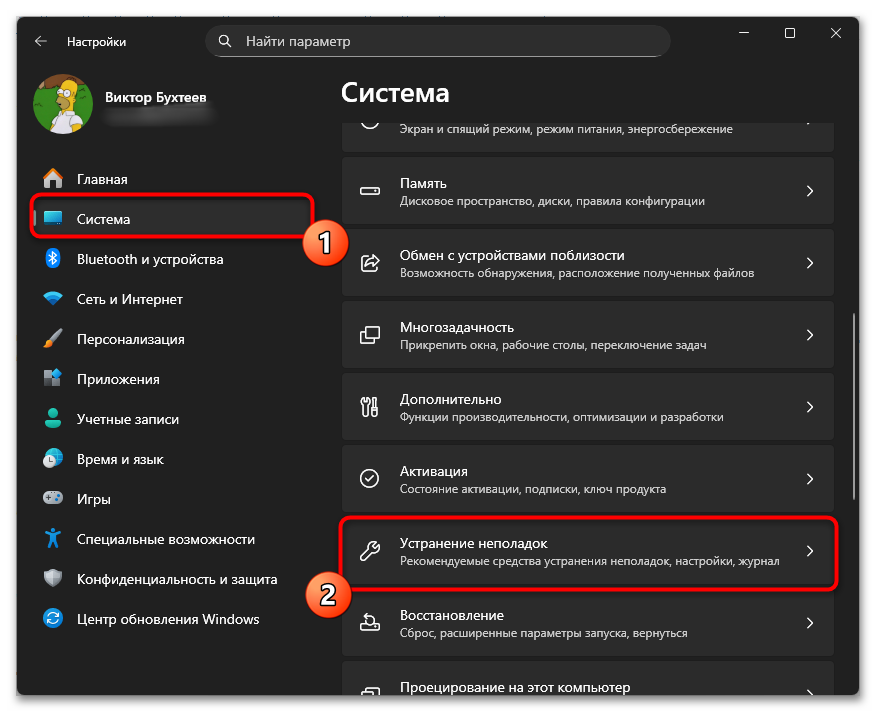Click the Приложения apps icon
Viewport: 876px width, 712px height.
[53, 378]
